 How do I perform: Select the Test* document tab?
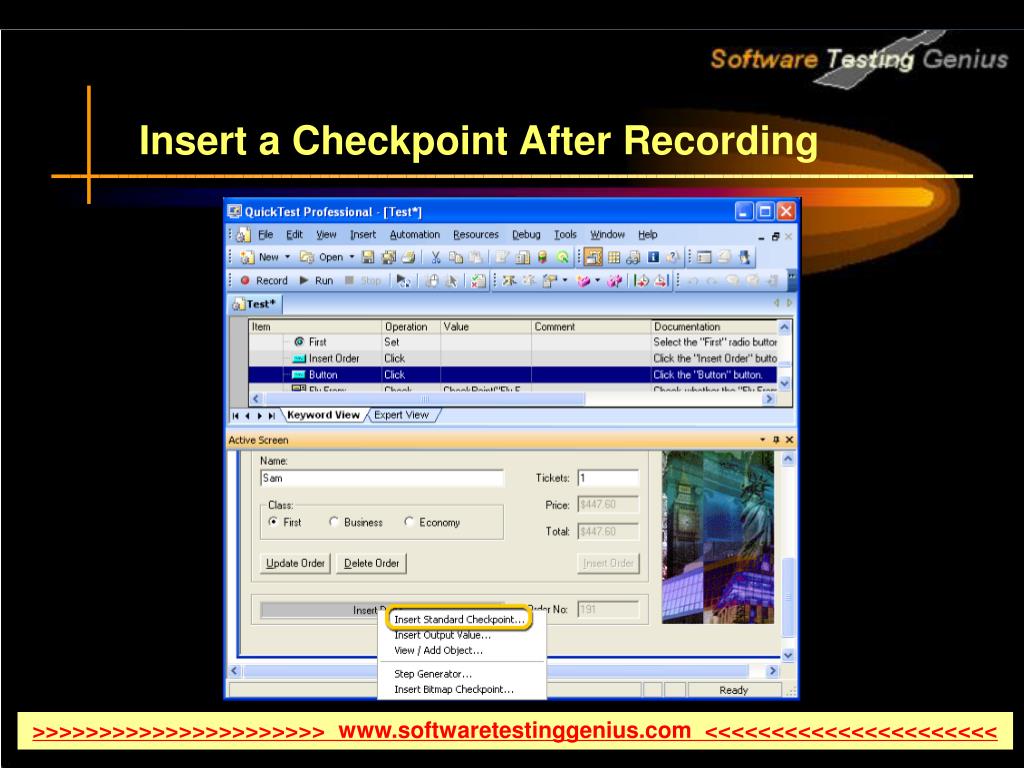(x=255, y=304)
